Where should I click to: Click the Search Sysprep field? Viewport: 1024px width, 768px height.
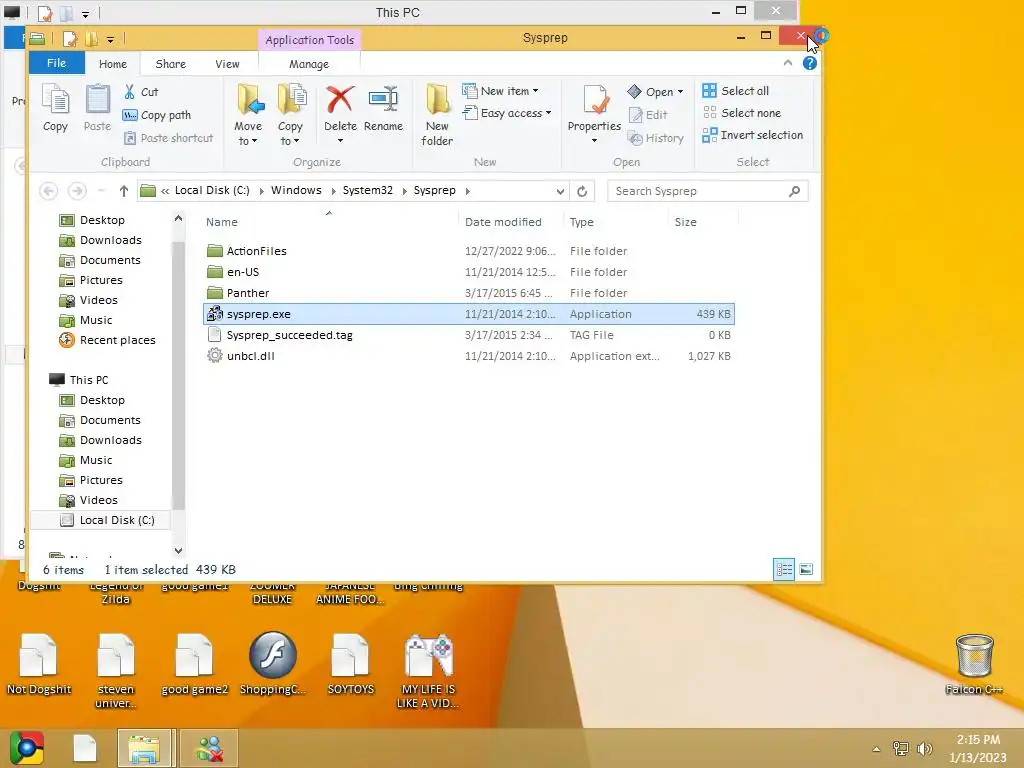(707, 191)
